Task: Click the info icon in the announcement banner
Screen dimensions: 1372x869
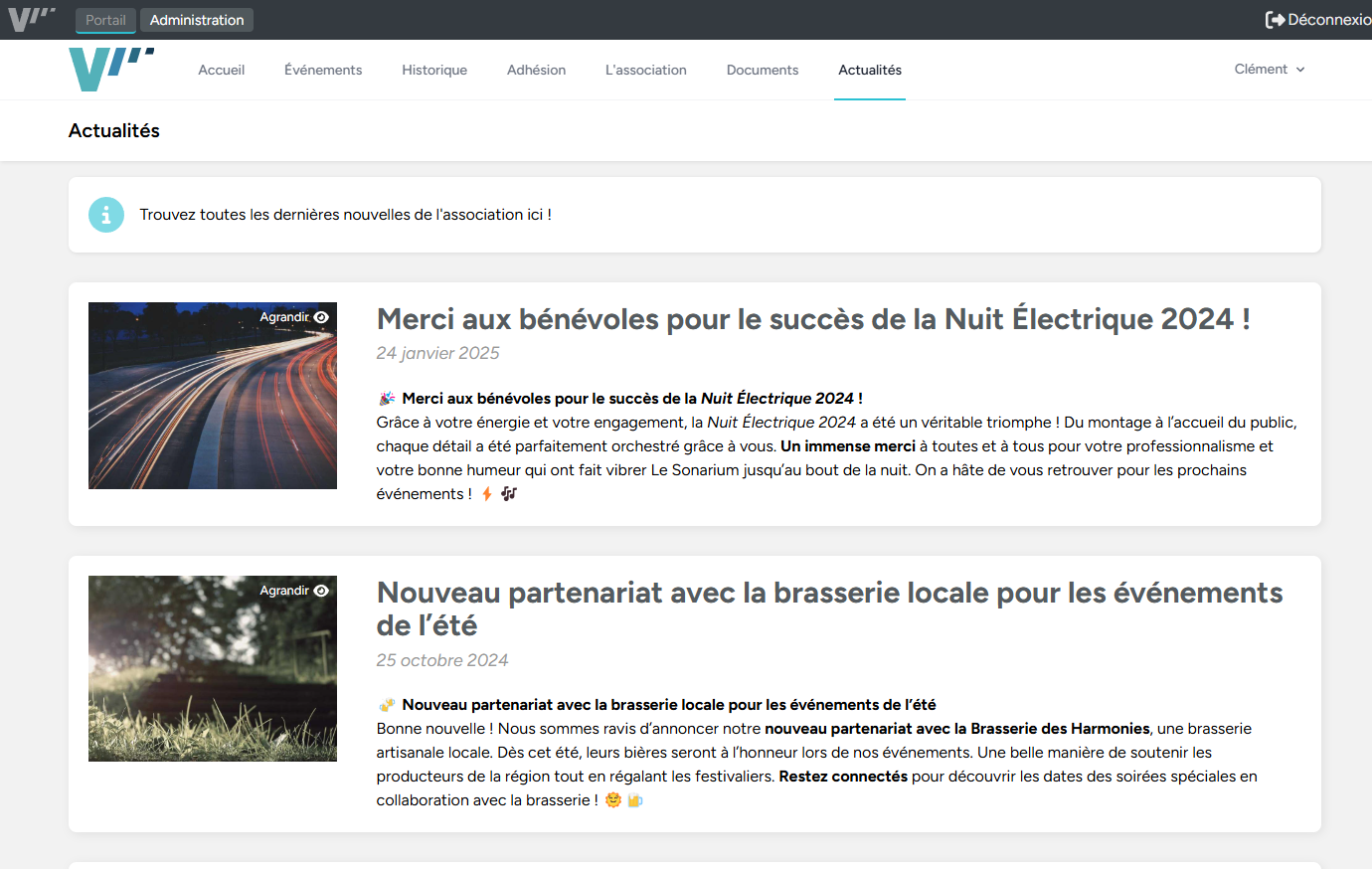Action: (106, 214)
